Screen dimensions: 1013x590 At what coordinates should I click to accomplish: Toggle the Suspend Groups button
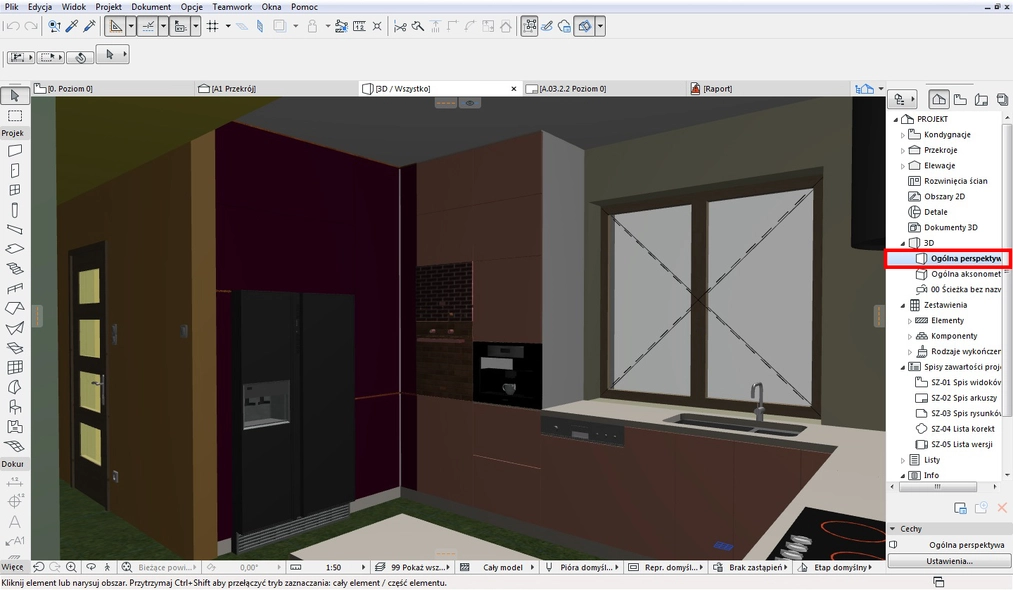click(529, 26)
